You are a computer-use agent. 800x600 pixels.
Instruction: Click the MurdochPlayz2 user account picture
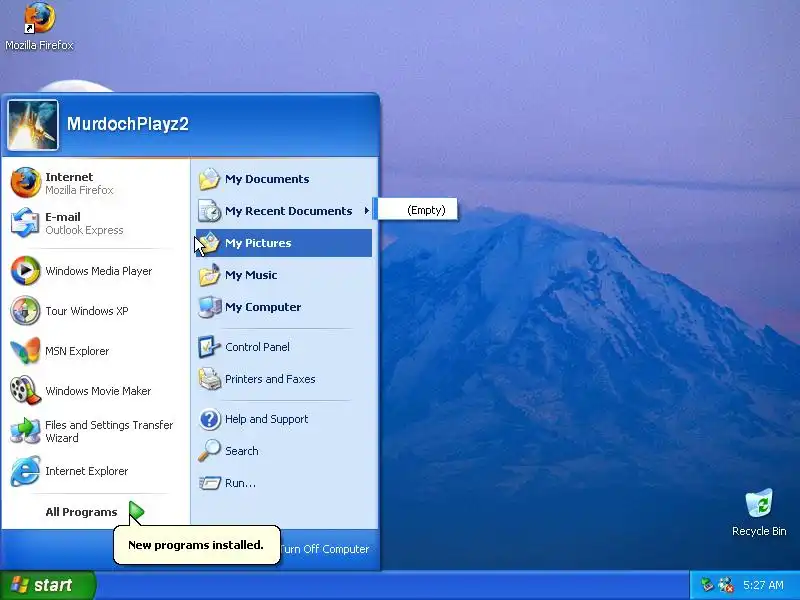[x=33, y=125]
